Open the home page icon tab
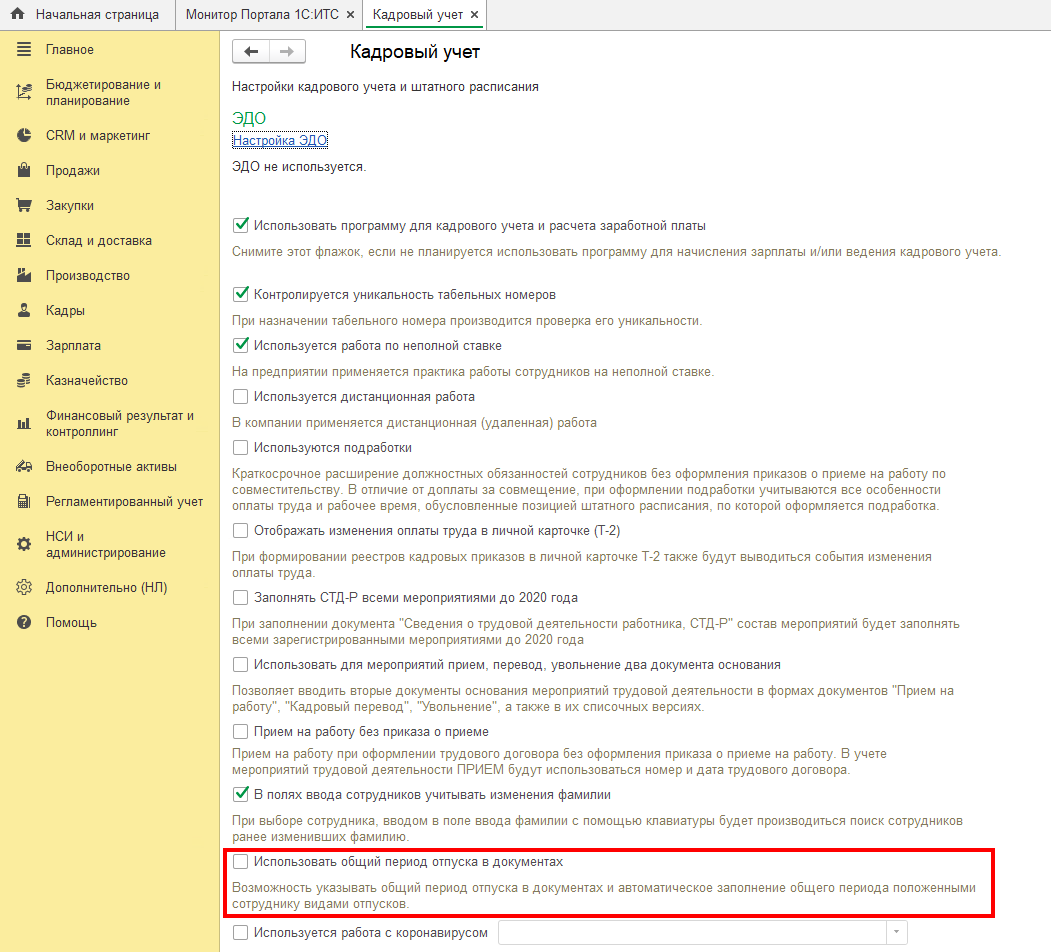Viewport: 1051px width, 952px height. point(18,14)
